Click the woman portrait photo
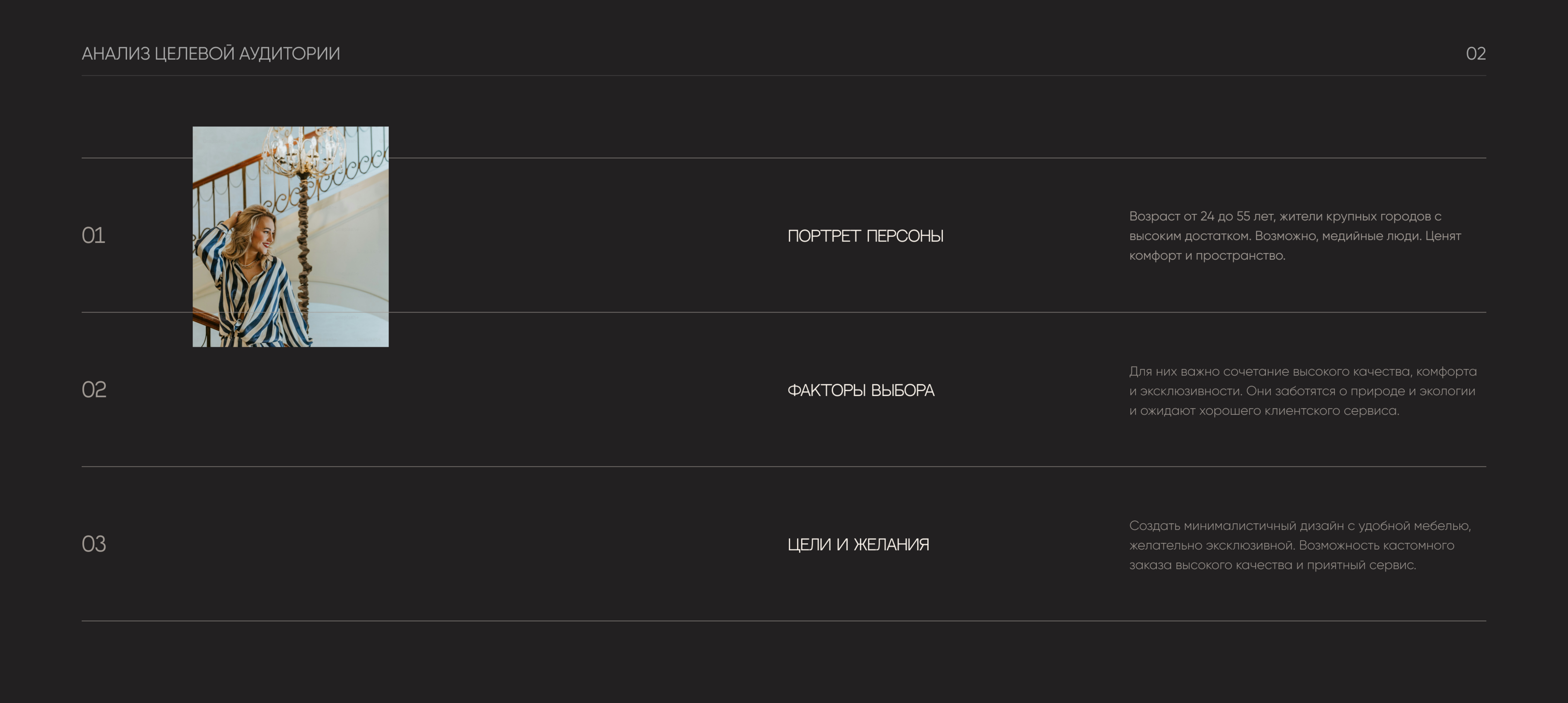 click(x=291, y=237)
